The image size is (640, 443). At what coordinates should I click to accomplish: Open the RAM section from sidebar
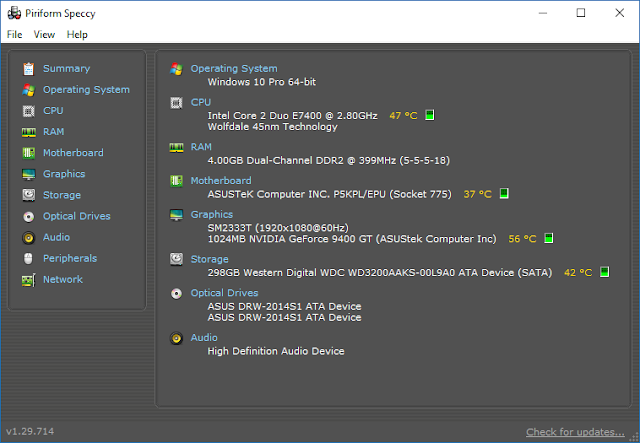tap(53, 132)
